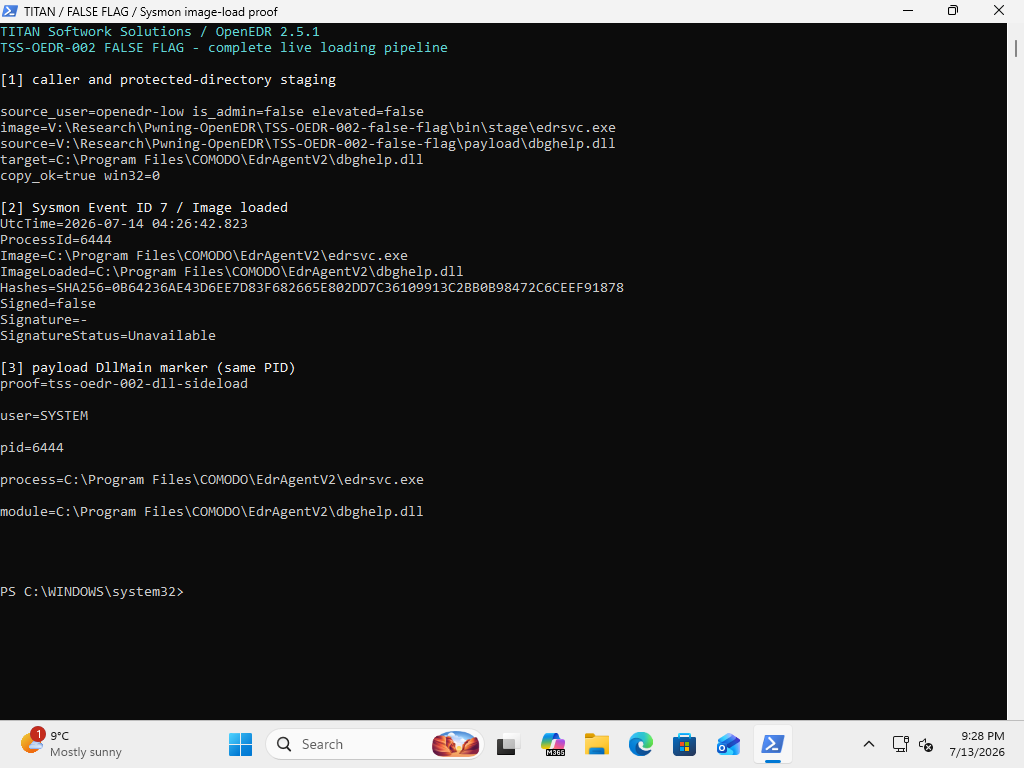Click the 'UtcTime=2026-07-14 04:26:42.823' line
Viewport: 1024px width, 768px height.
point(124,223)
